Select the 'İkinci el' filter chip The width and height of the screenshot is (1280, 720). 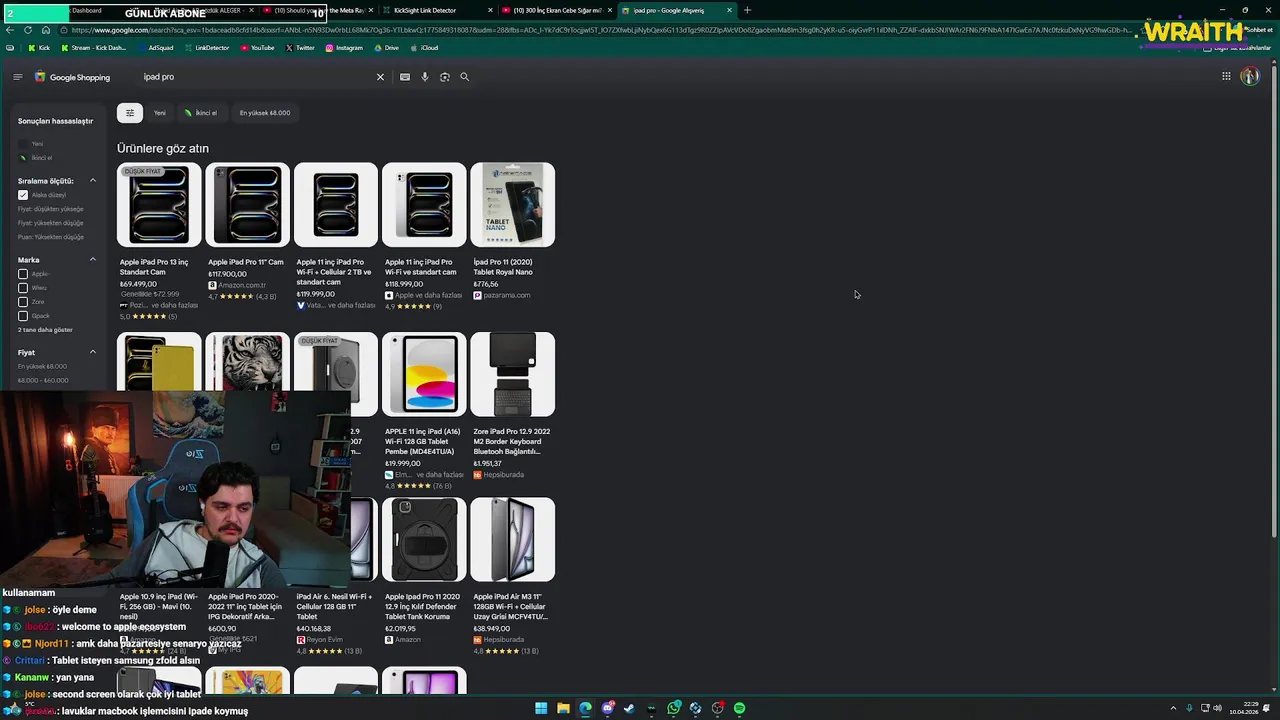pyautogui.click(x=200, y=113)
